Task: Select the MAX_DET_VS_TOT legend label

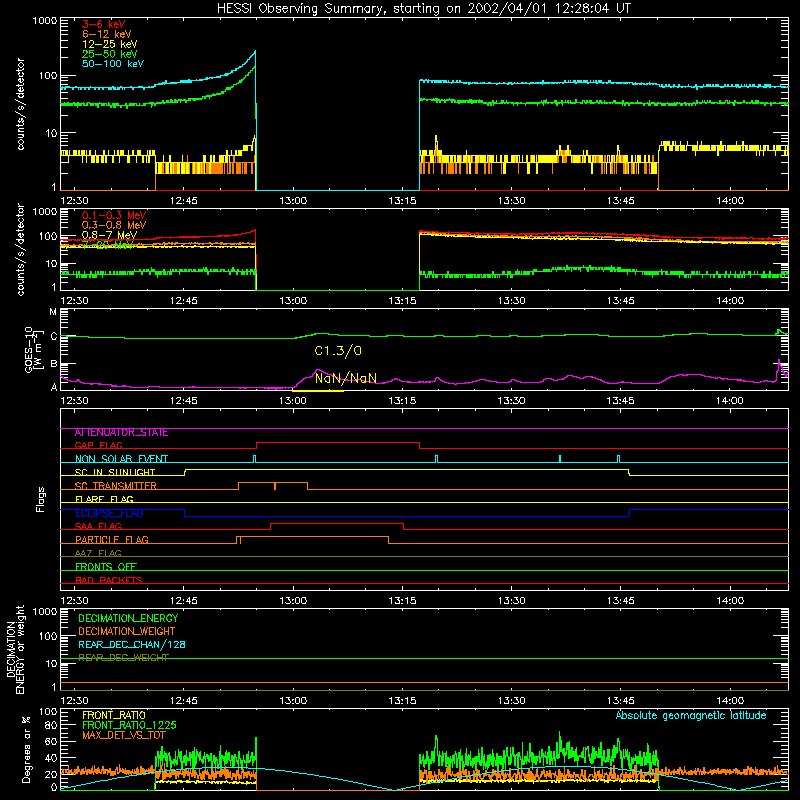Action: pos(124,735)
